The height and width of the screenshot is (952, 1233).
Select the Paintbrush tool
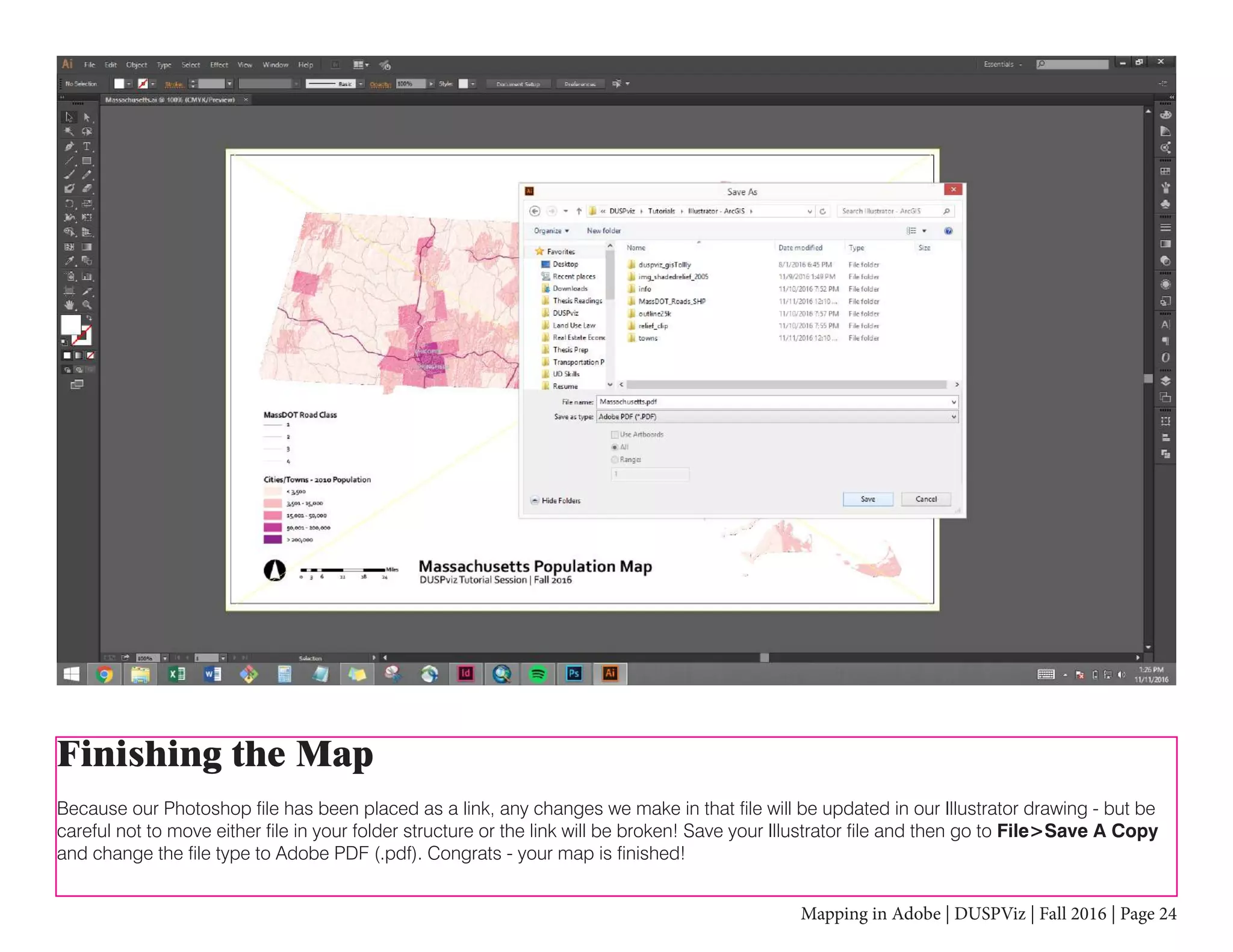coord(70,175)
